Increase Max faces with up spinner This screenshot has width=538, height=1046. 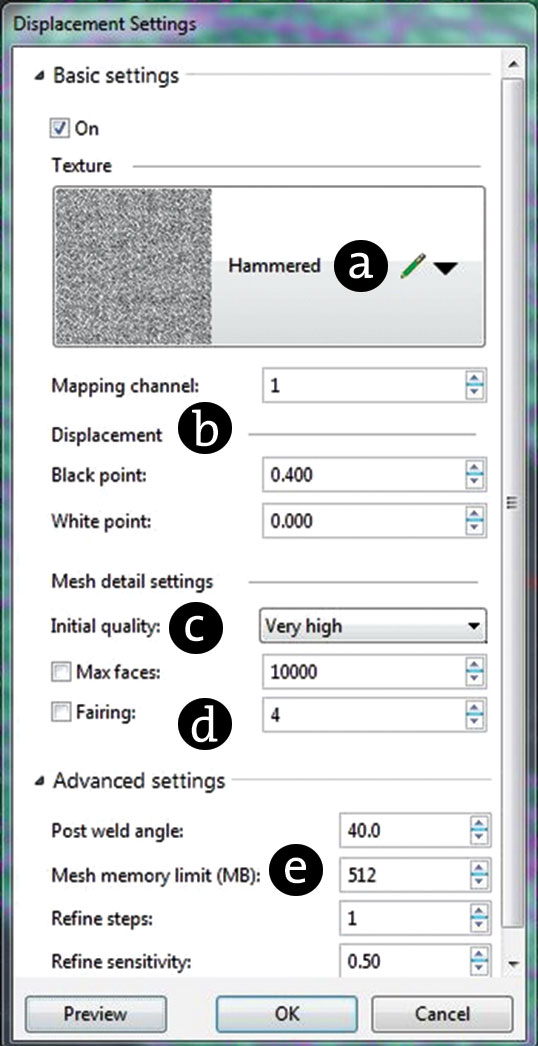pos(475,665)
